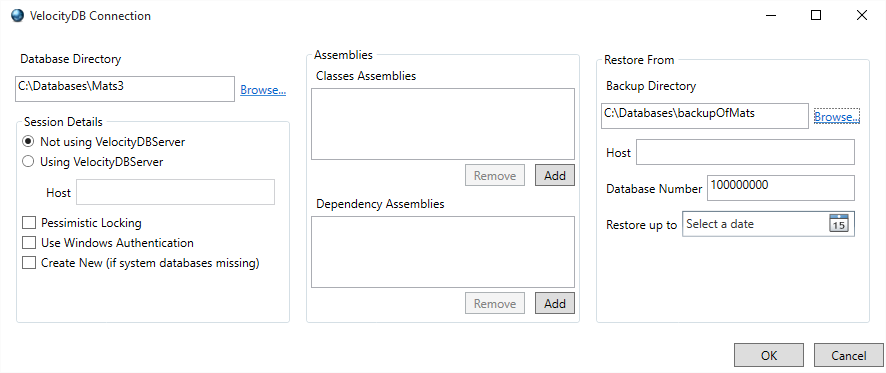Click the Session Details Host field

pyautogui.click(x=176, y=192)
